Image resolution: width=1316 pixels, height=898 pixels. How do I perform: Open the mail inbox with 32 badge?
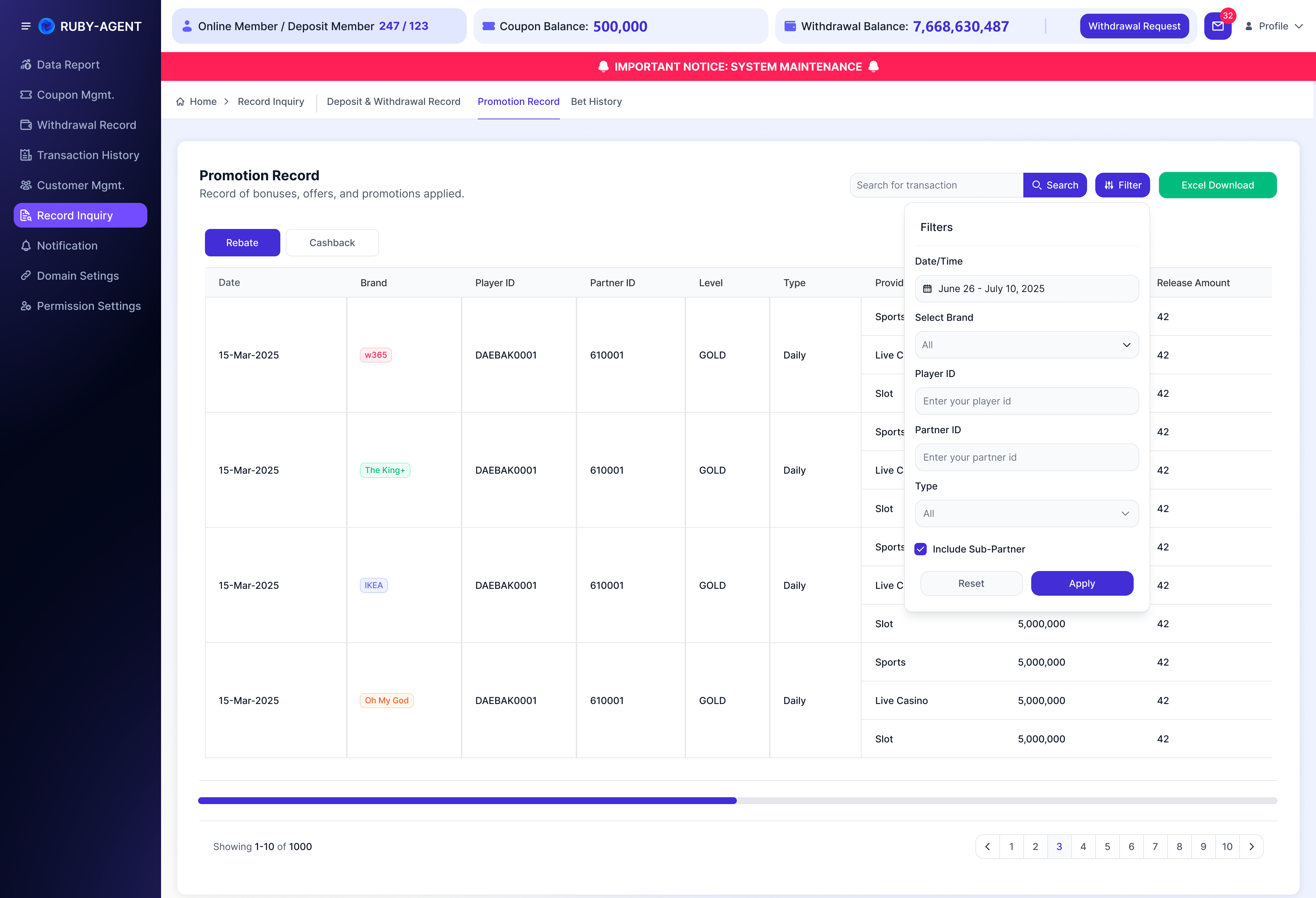point(1217,26)
